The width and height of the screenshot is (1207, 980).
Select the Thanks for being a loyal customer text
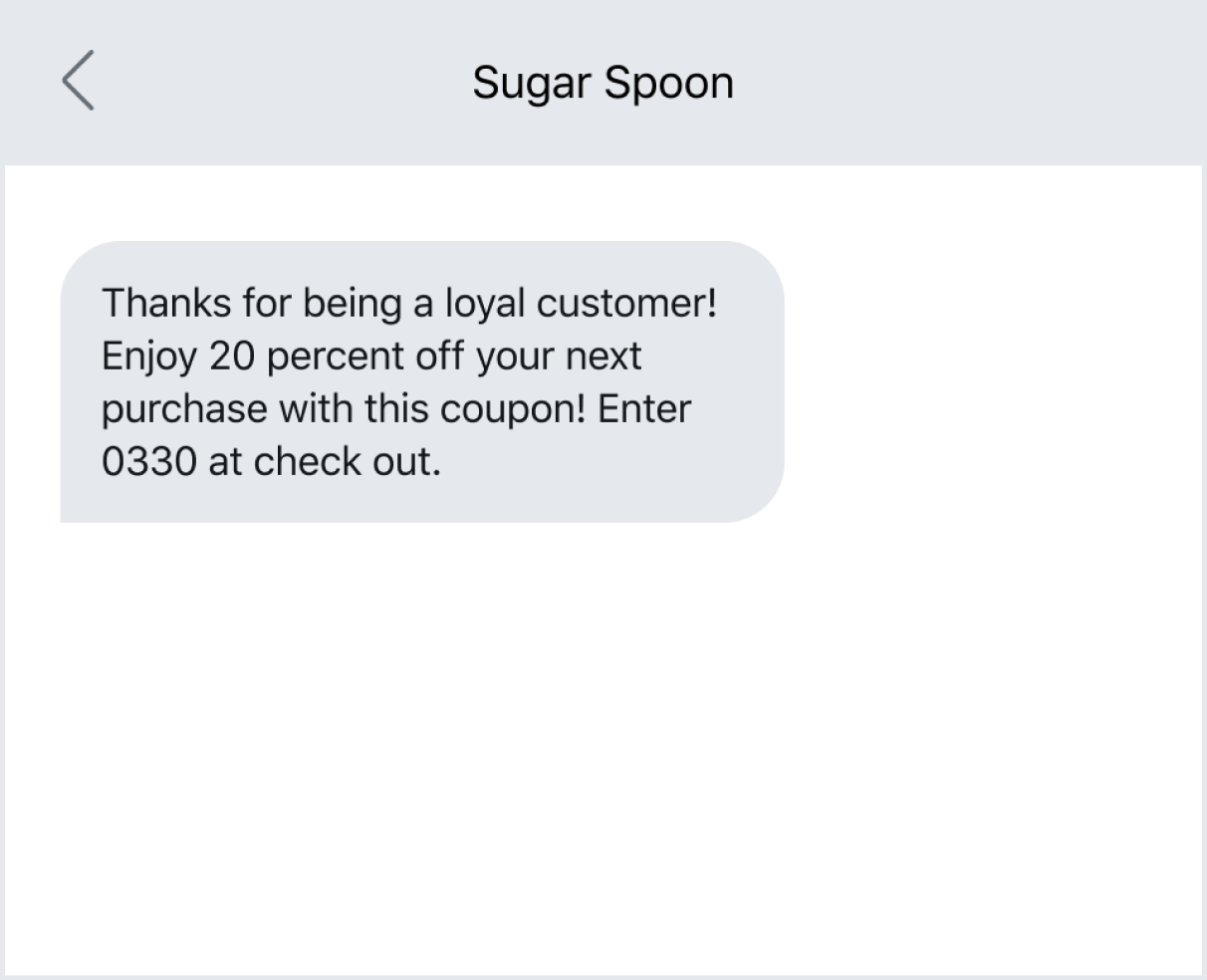click(410, 302)
